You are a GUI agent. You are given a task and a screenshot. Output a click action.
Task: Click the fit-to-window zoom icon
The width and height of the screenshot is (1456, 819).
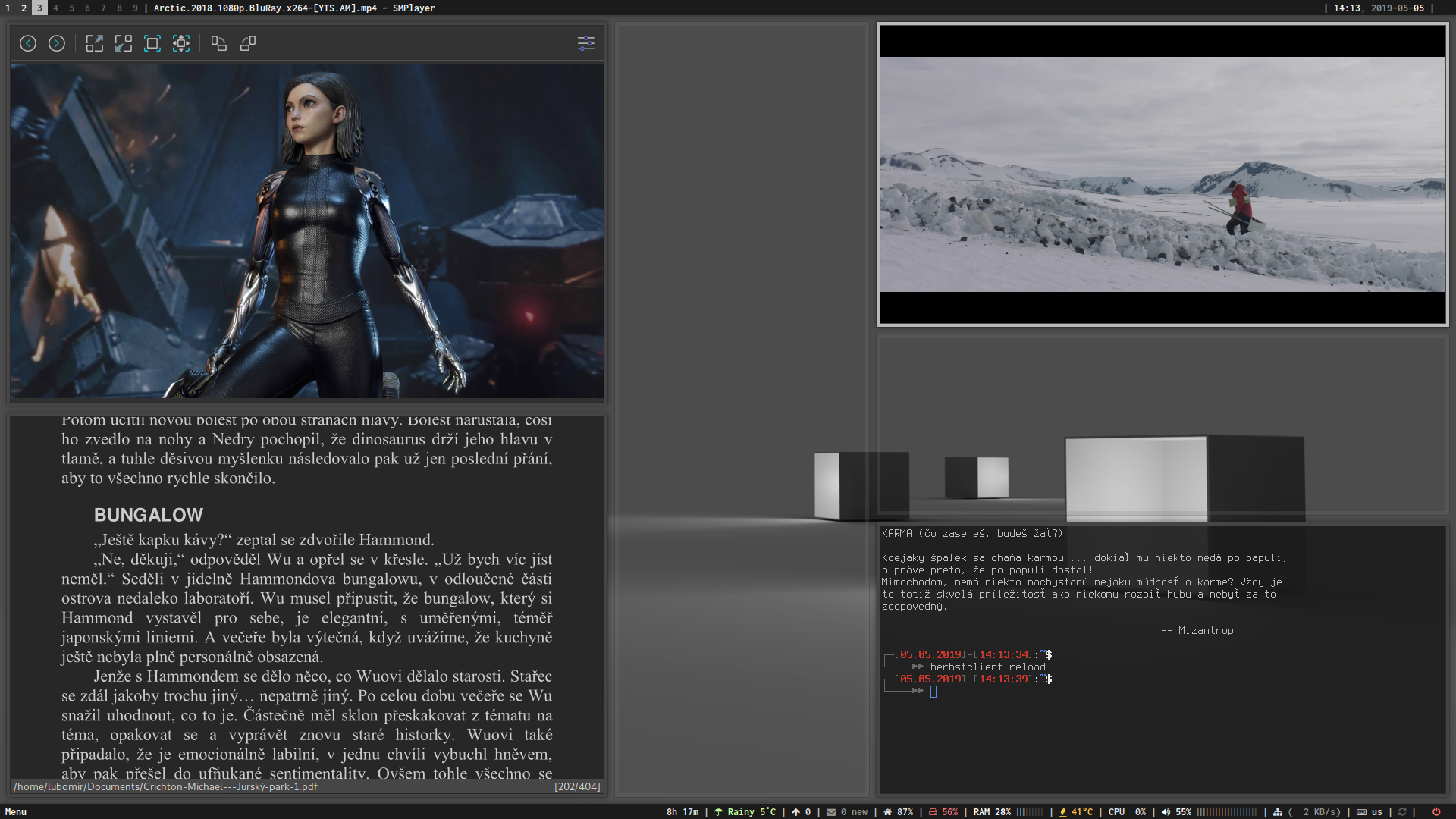(152, 43)
